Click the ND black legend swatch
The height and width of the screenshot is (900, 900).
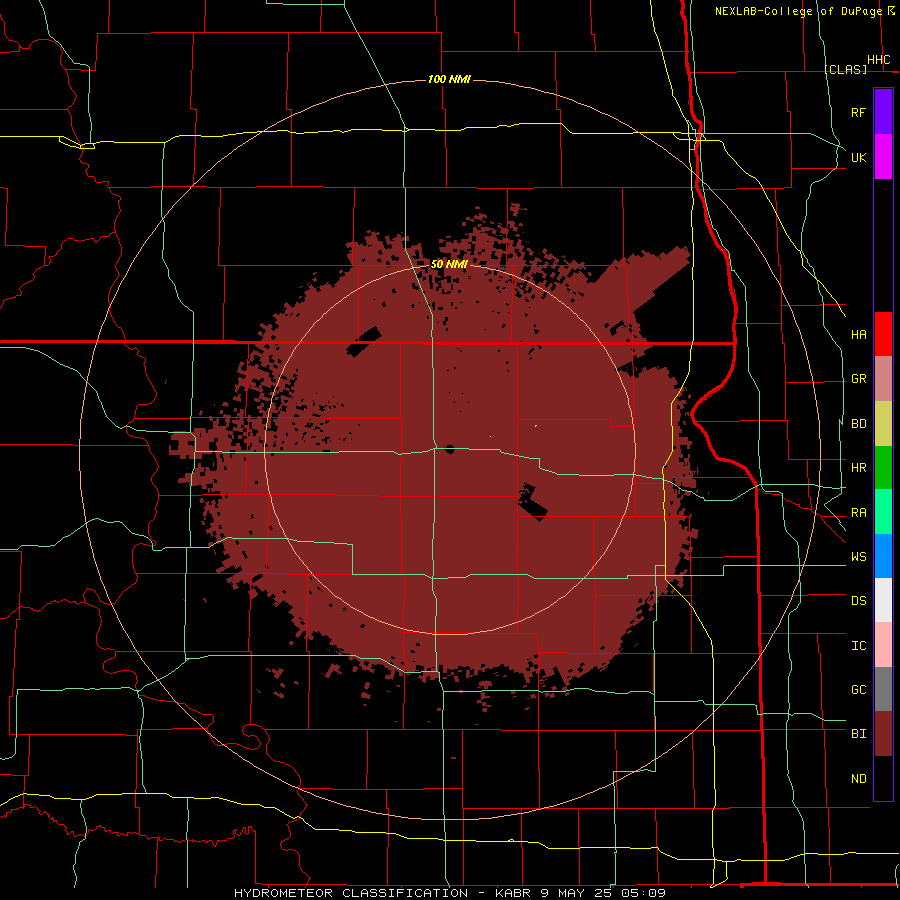click(x=883, y=778)
